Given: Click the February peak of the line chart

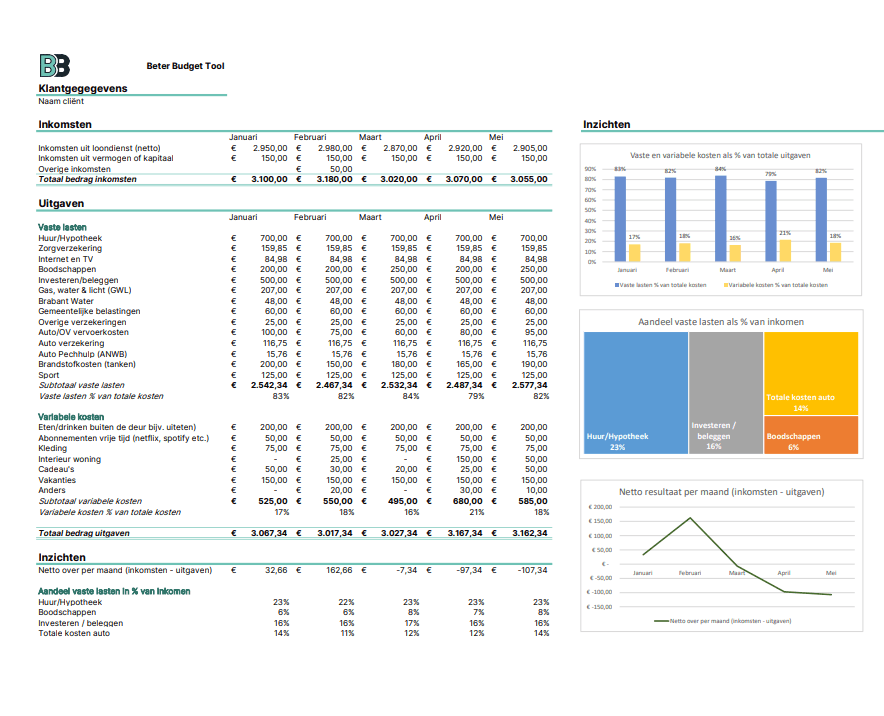Looking at the screenshot, I should click(690, 518).
